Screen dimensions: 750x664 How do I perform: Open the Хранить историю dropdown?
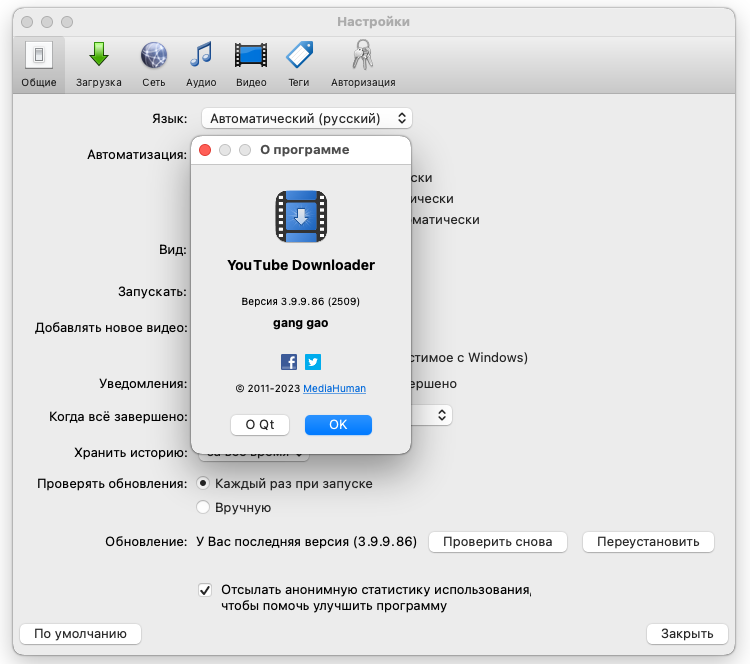point(254,456)
